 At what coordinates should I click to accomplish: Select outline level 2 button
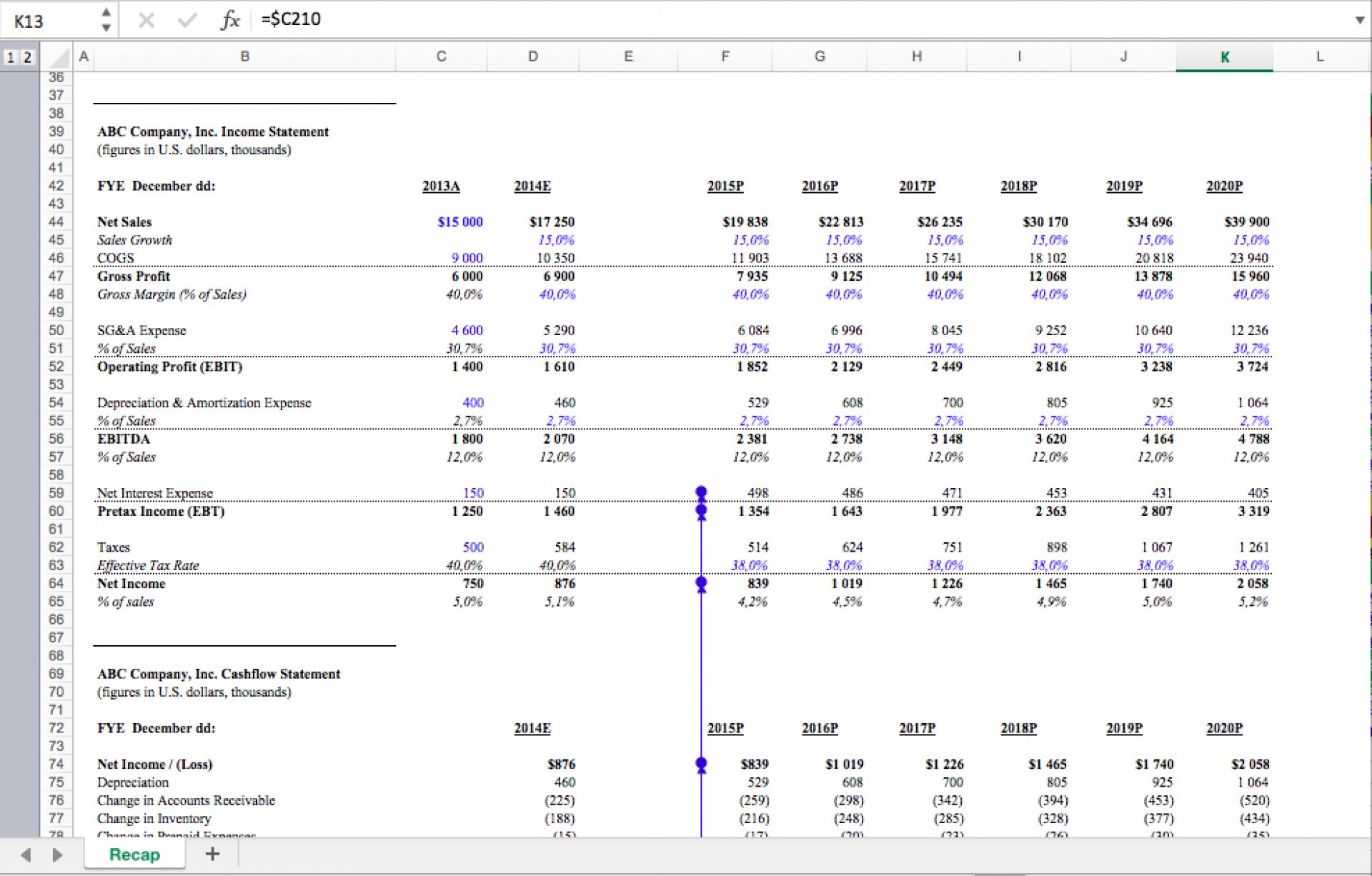[x=27, y=57]
